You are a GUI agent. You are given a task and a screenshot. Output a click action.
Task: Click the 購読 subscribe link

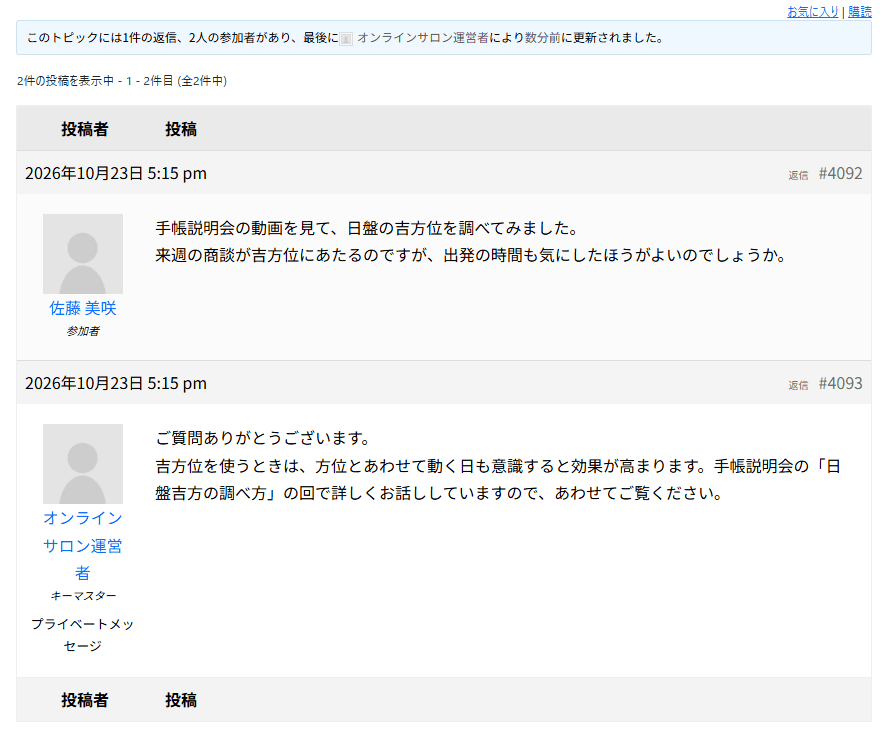[x=860, y=11]
